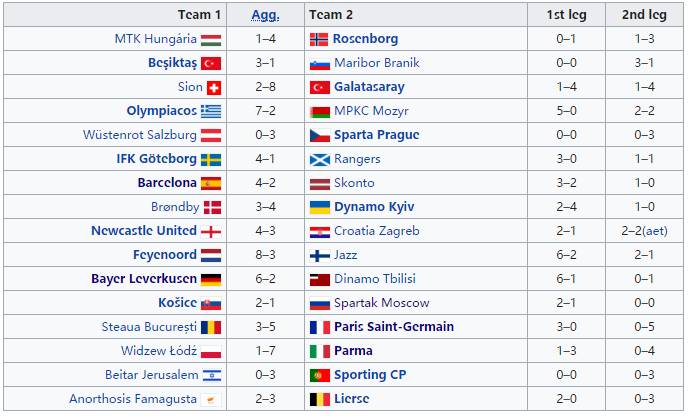Screen dimensions: 688x416
Task: Click the Italy flag next to Parma
Action: [319, 351]
